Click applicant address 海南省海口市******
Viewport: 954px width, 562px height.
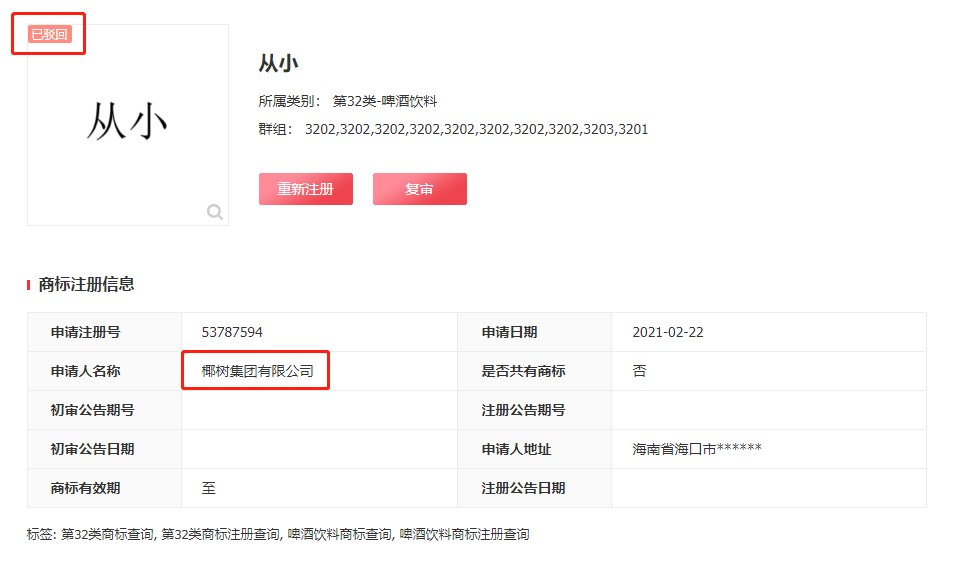(697, 449)
